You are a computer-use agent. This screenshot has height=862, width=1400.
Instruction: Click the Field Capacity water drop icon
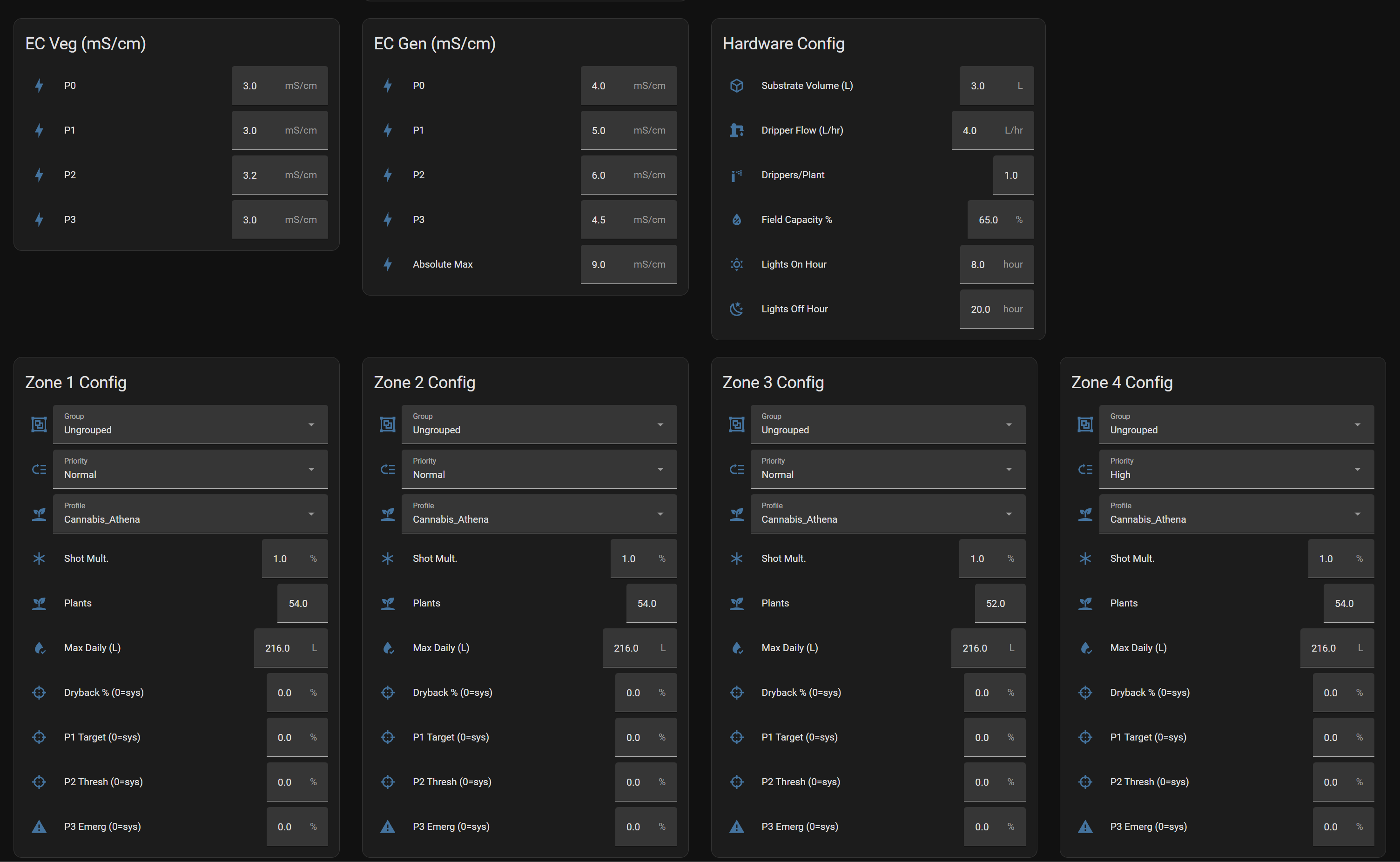tap(736, 220)
